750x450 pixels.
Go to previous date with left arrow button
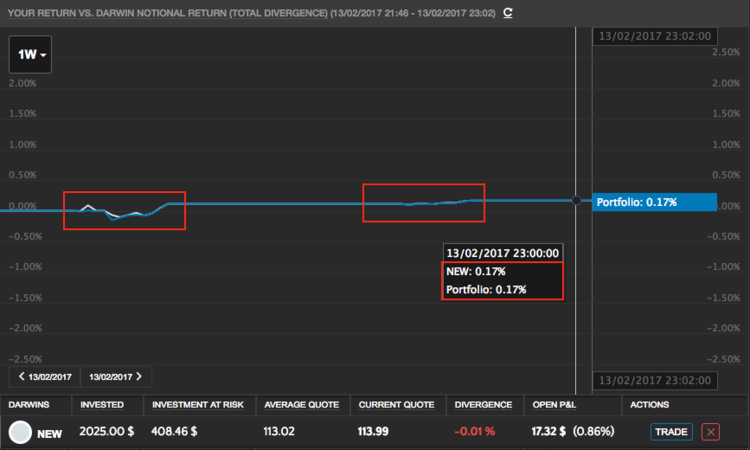pos(44,377)
